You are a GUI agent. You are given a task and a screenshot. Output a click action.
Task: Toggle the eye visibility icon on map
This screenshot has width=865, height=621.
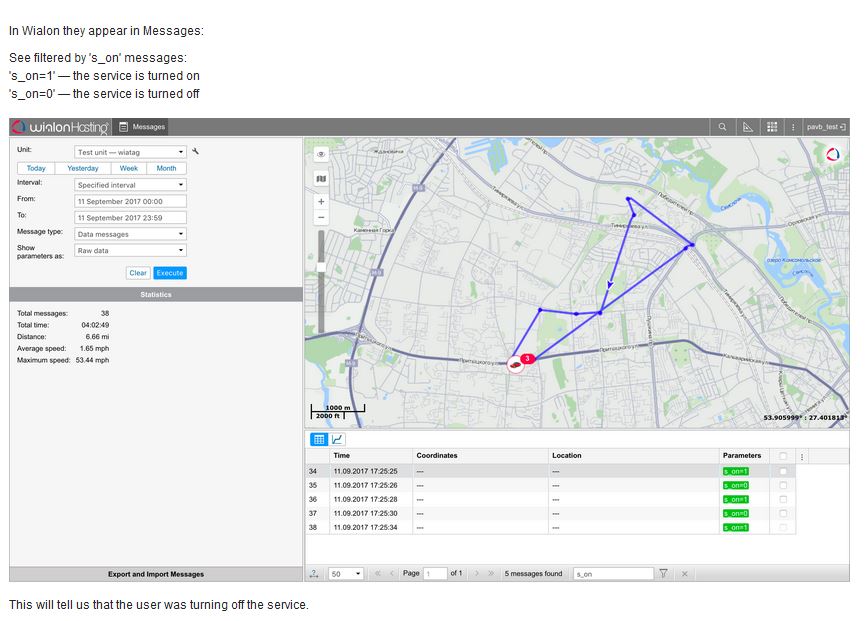321,155
